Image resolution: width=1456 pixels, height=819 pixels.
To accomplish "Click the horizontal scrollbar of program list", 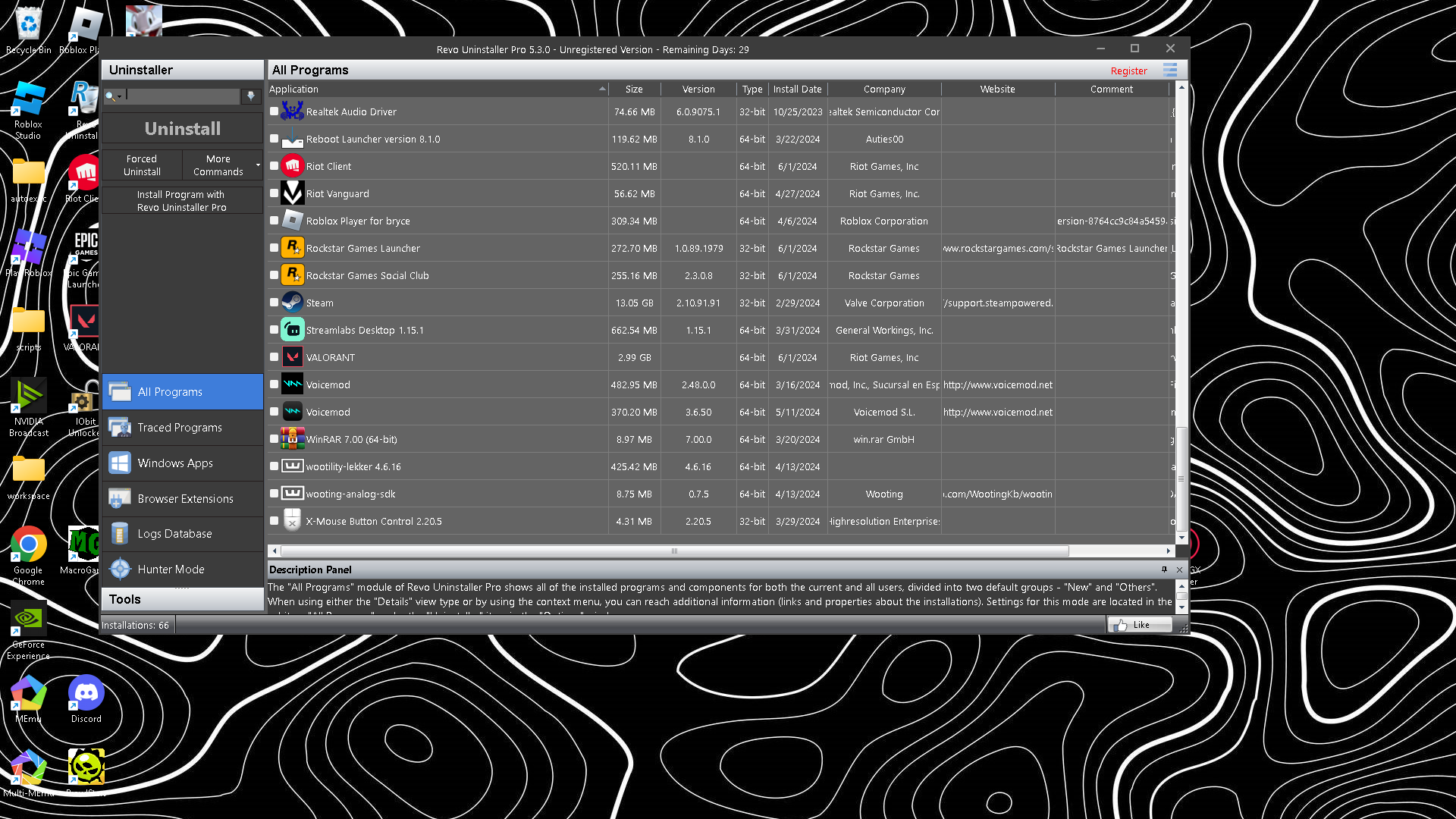I will coord(674,551).
